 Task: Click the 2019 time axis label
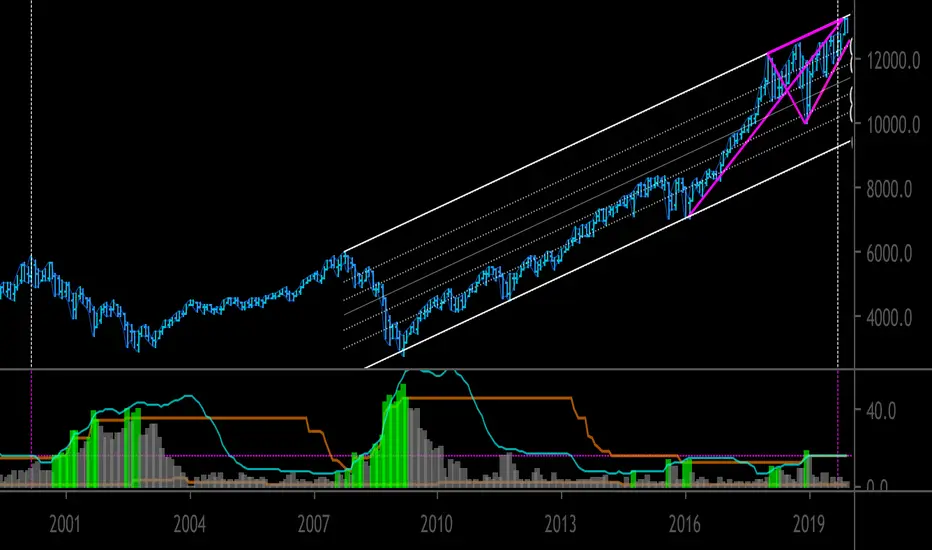[x=809, y=524]
